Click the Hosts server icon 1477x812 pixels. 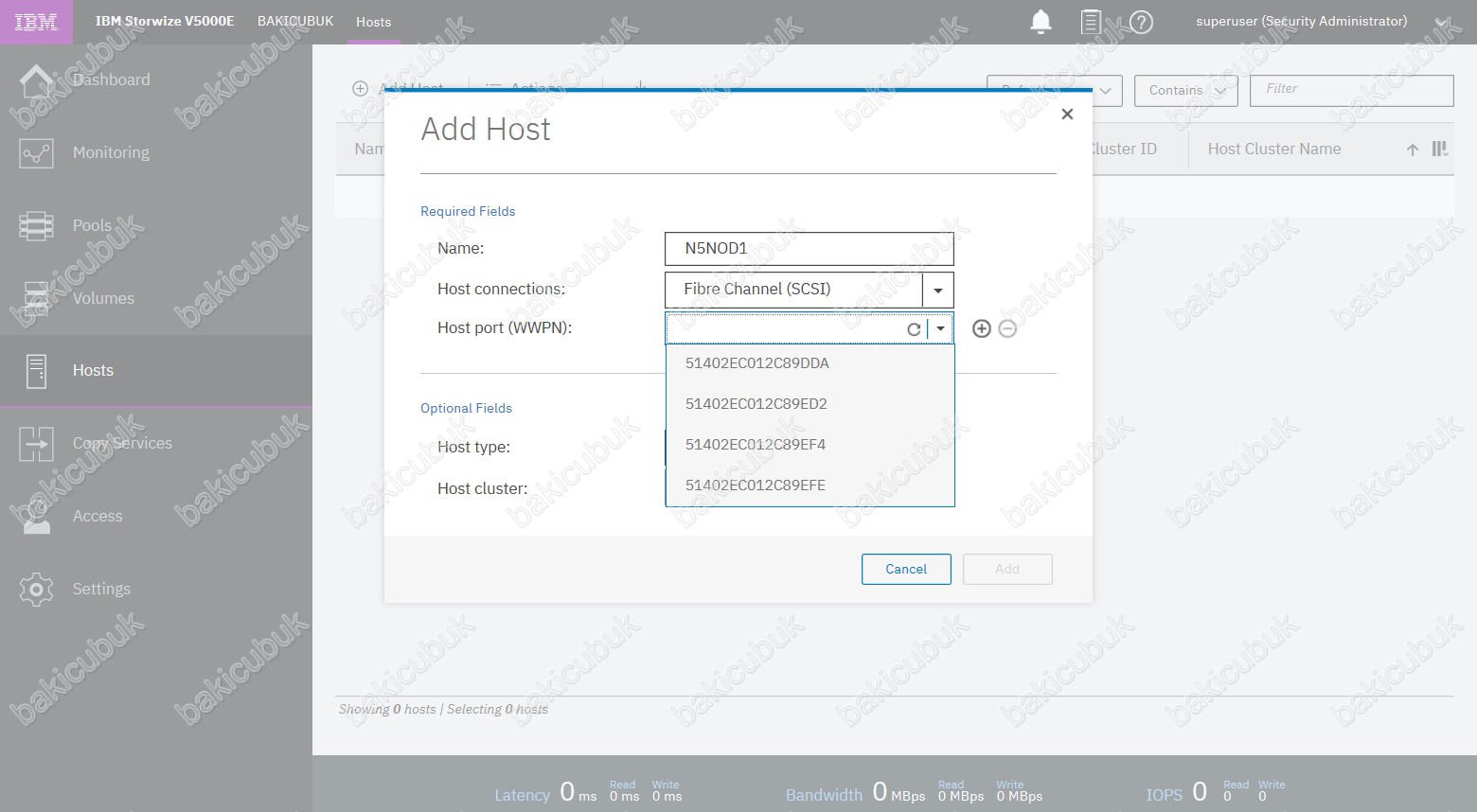point(36,371)
